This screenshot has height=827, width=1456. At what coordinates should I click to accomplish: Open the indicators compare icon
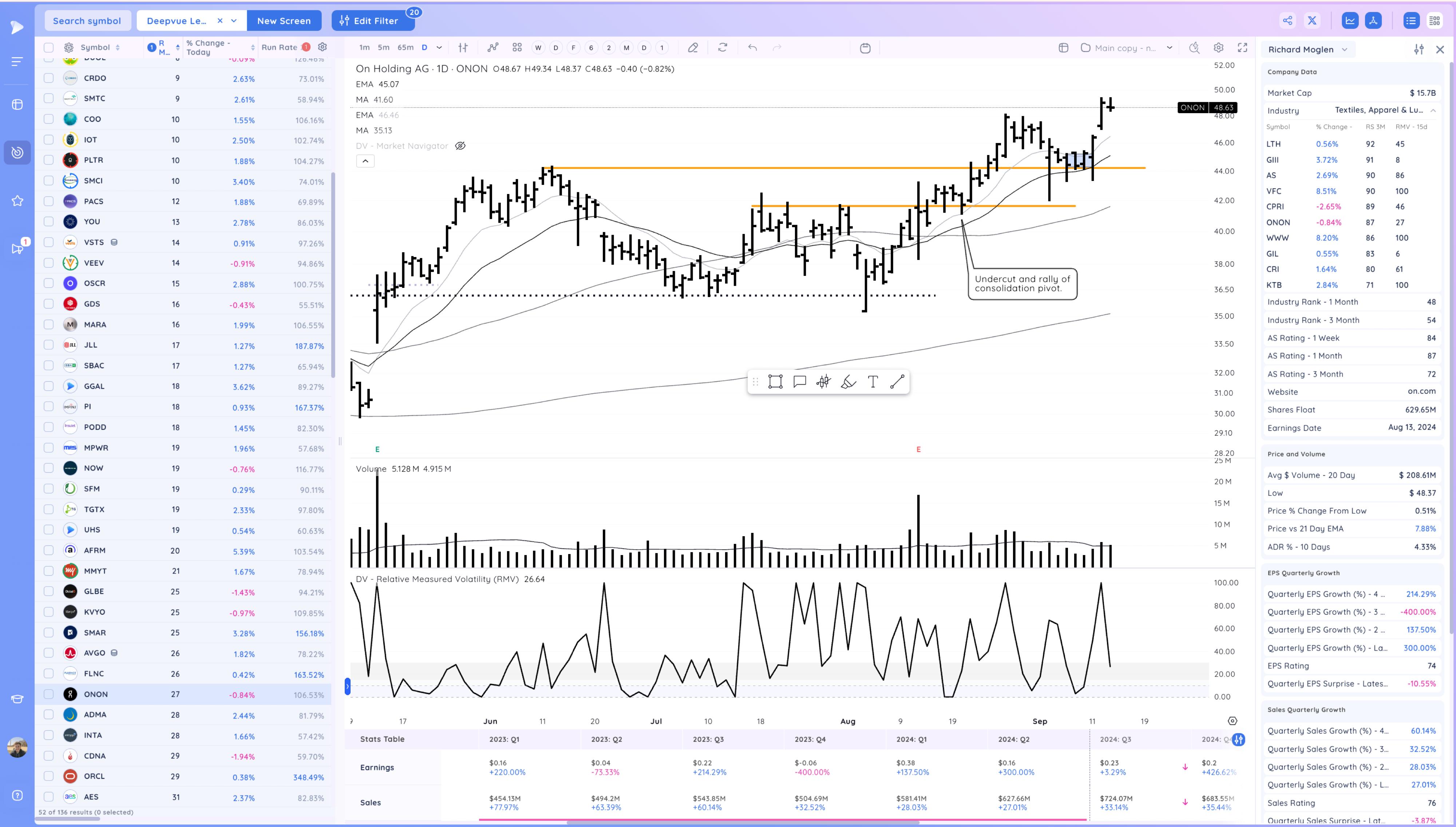[493, 48]
